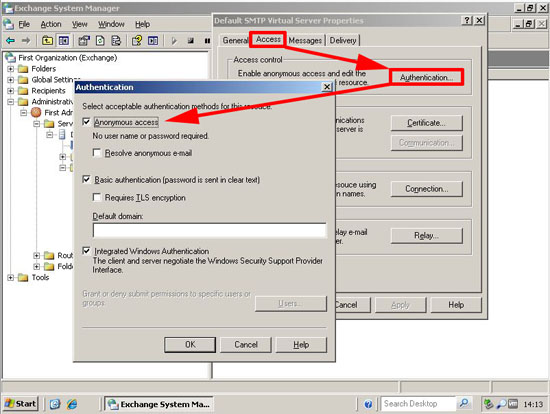Switch to the General tab
550x414 pixels.
235,40
